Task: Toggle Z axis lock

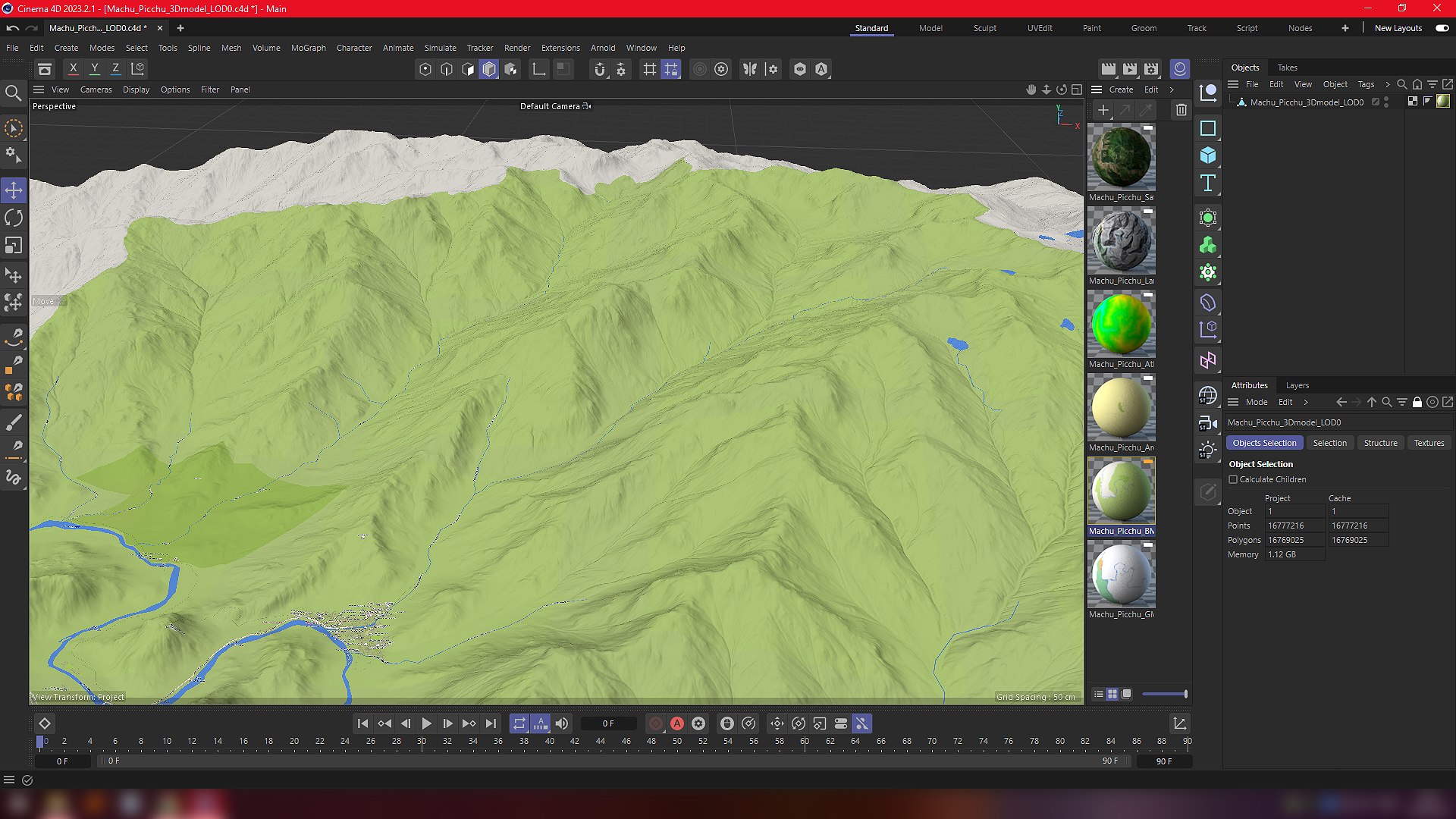Action: (x=116, y=68)
